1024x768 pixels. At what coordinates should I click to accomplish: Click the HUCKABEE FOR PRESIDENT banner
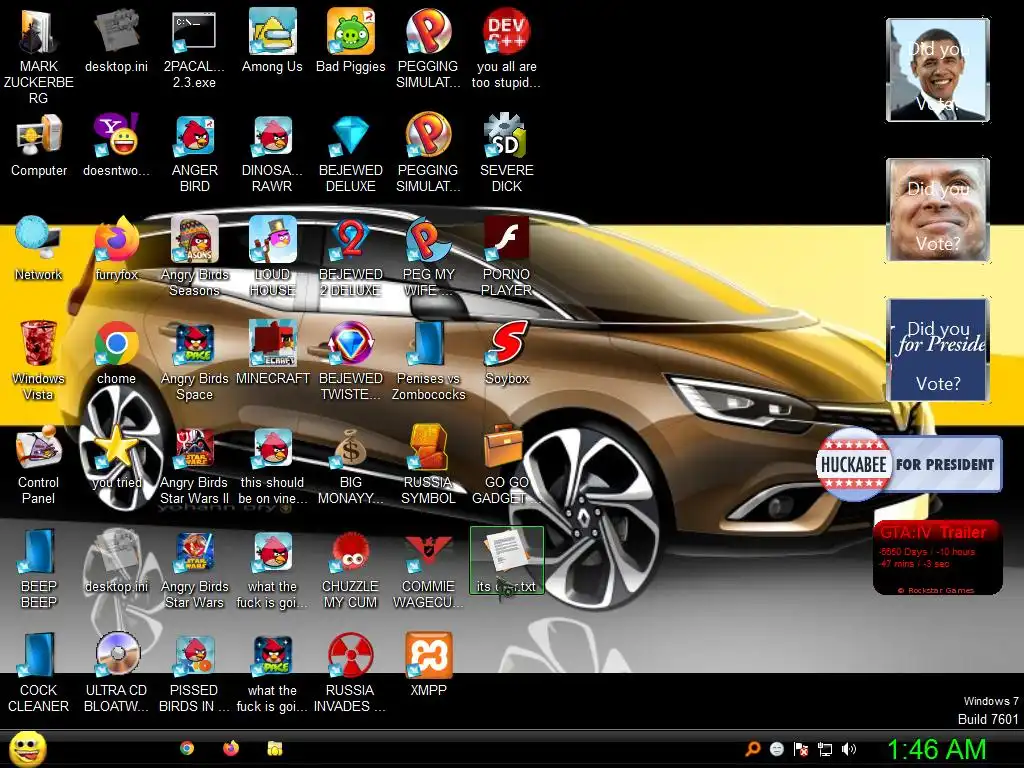pos(909,464)
